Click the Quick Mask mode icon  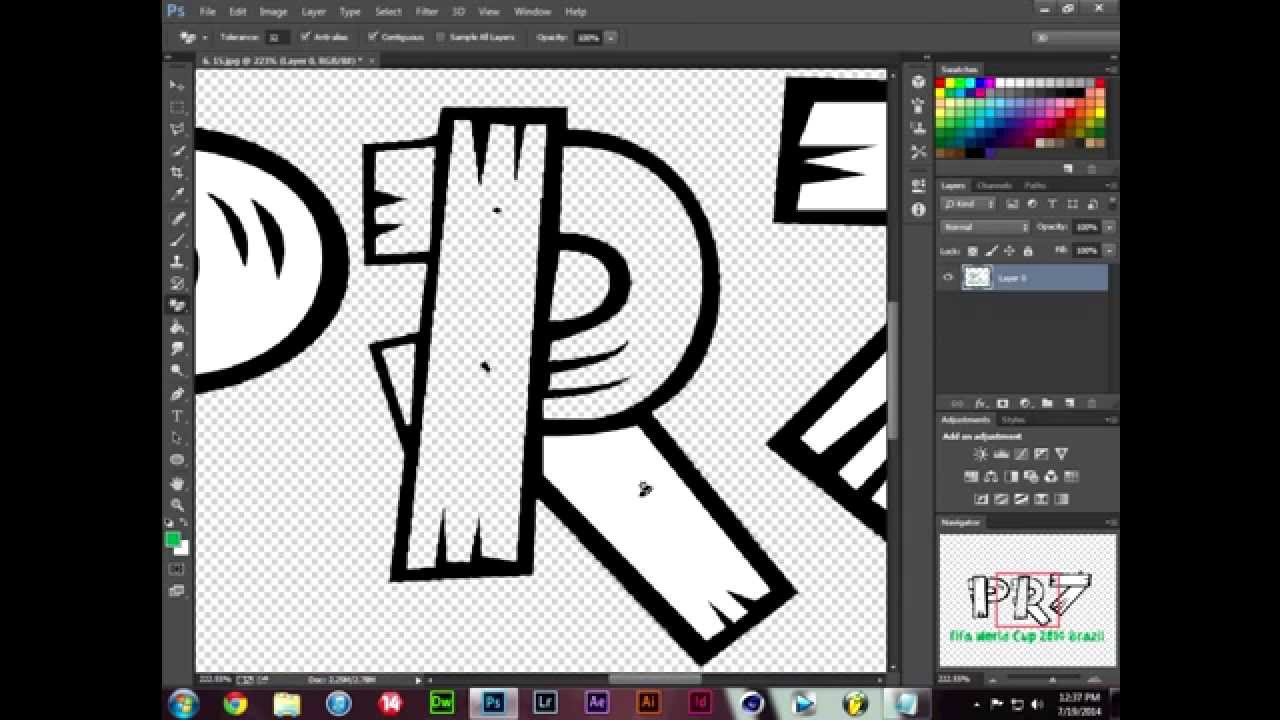[177, 569]
